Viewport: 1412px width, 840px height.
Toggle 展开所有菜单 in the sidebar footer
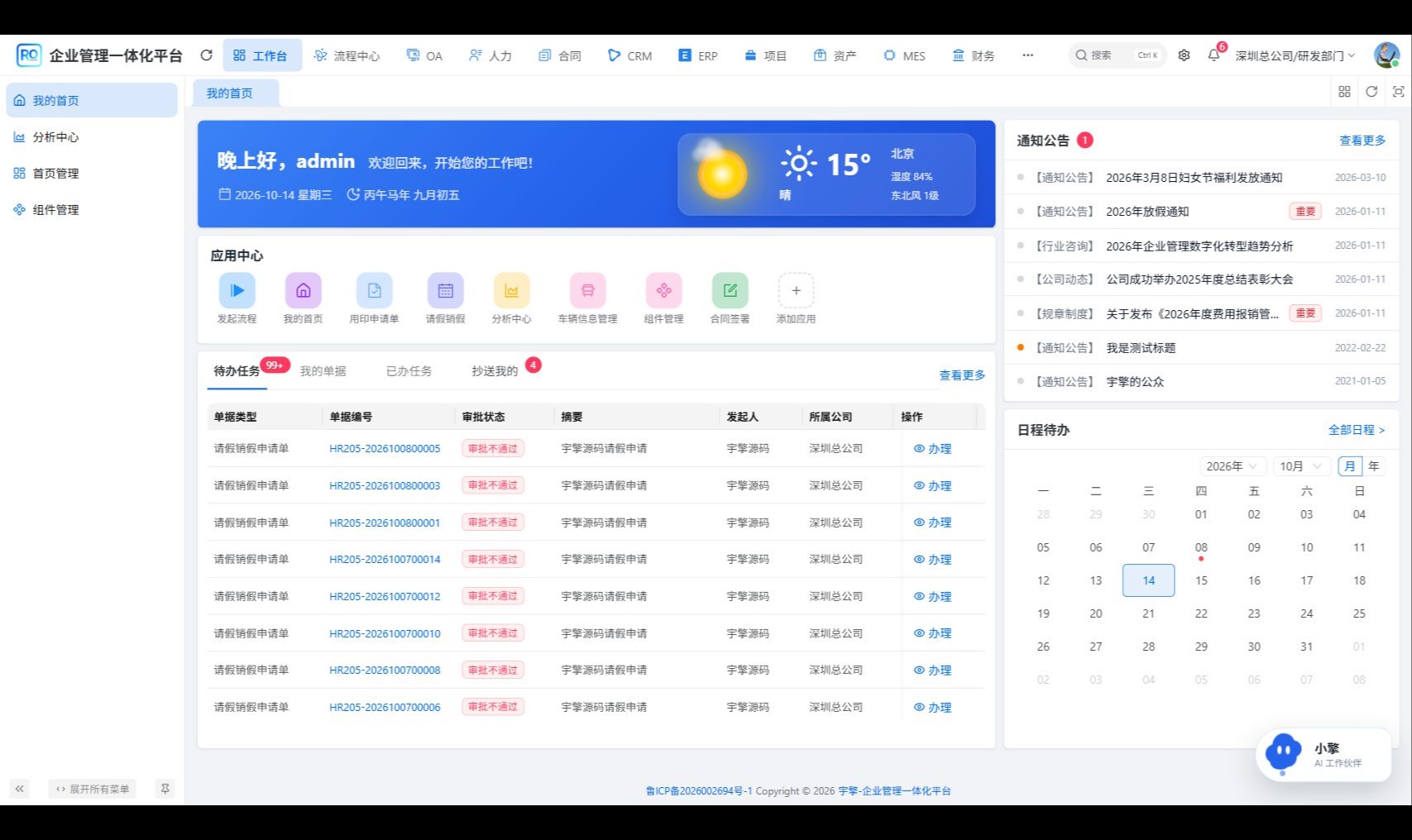click(x=93, y=789)
